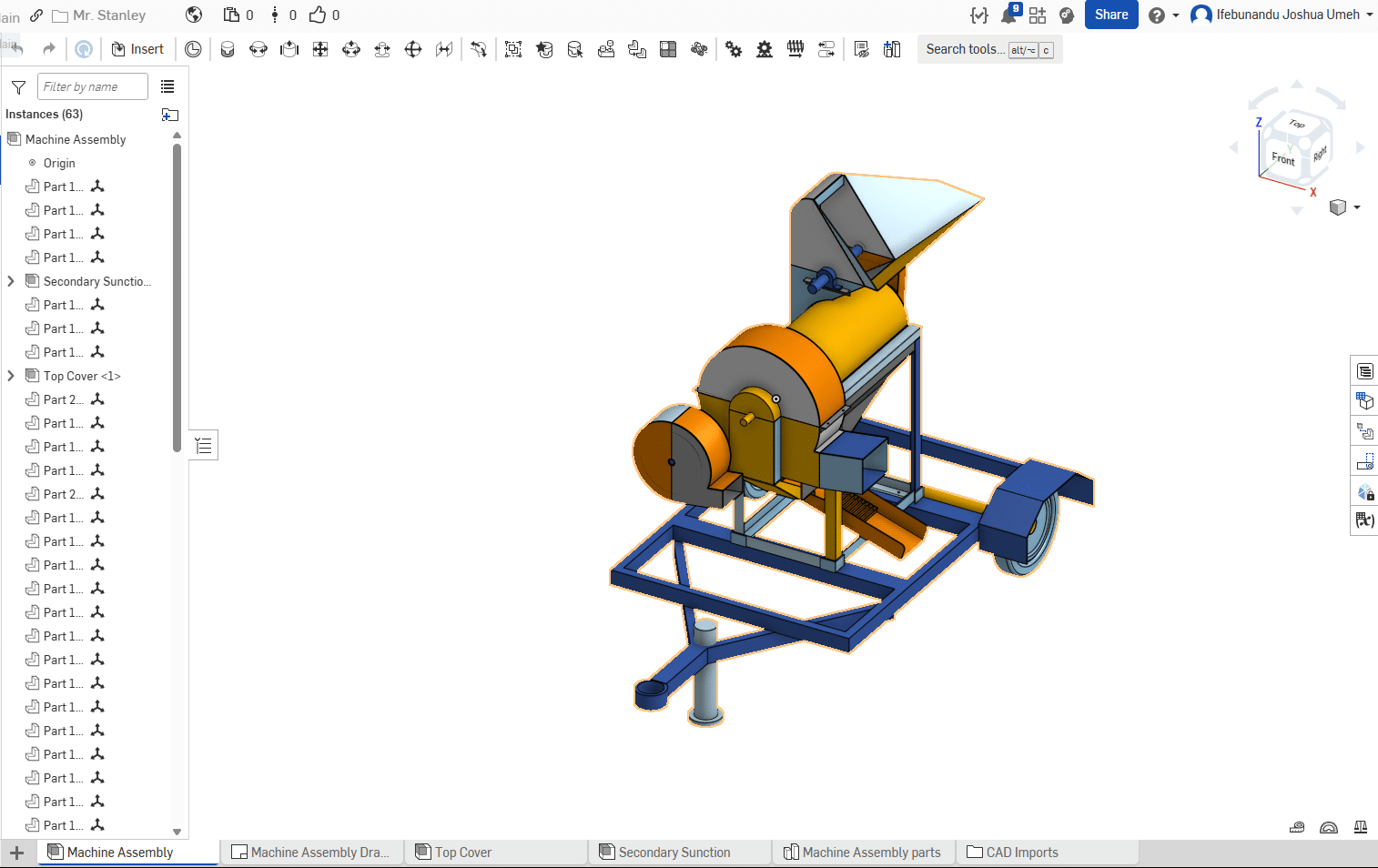Switch to the Top Cover tab
Image resolution: width=1378 pixels, height=868 pixels.
click(x=462, y=853)
